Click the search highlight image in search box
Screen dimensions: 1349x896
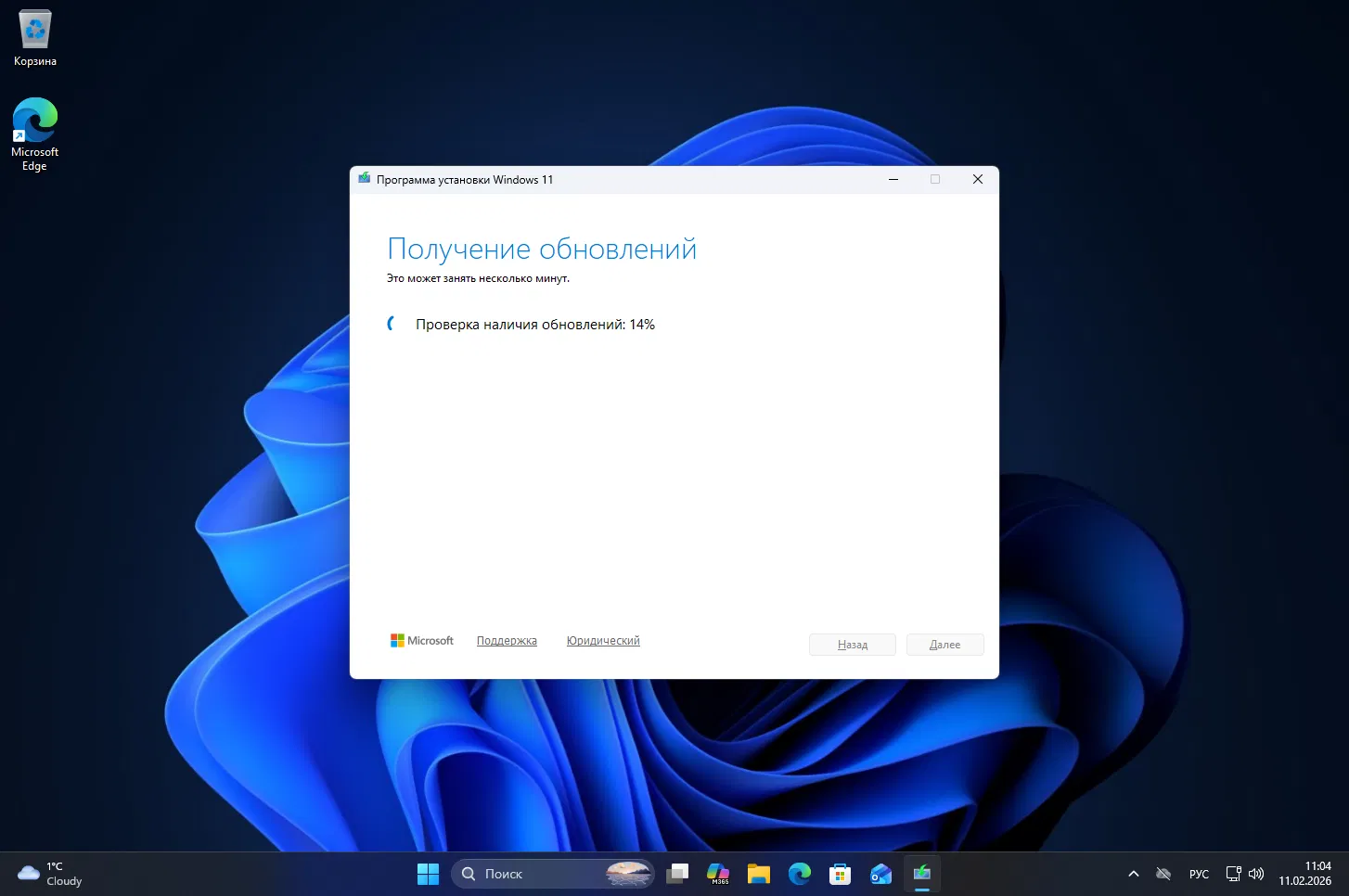pyautogui.click(x=628, y=874)
